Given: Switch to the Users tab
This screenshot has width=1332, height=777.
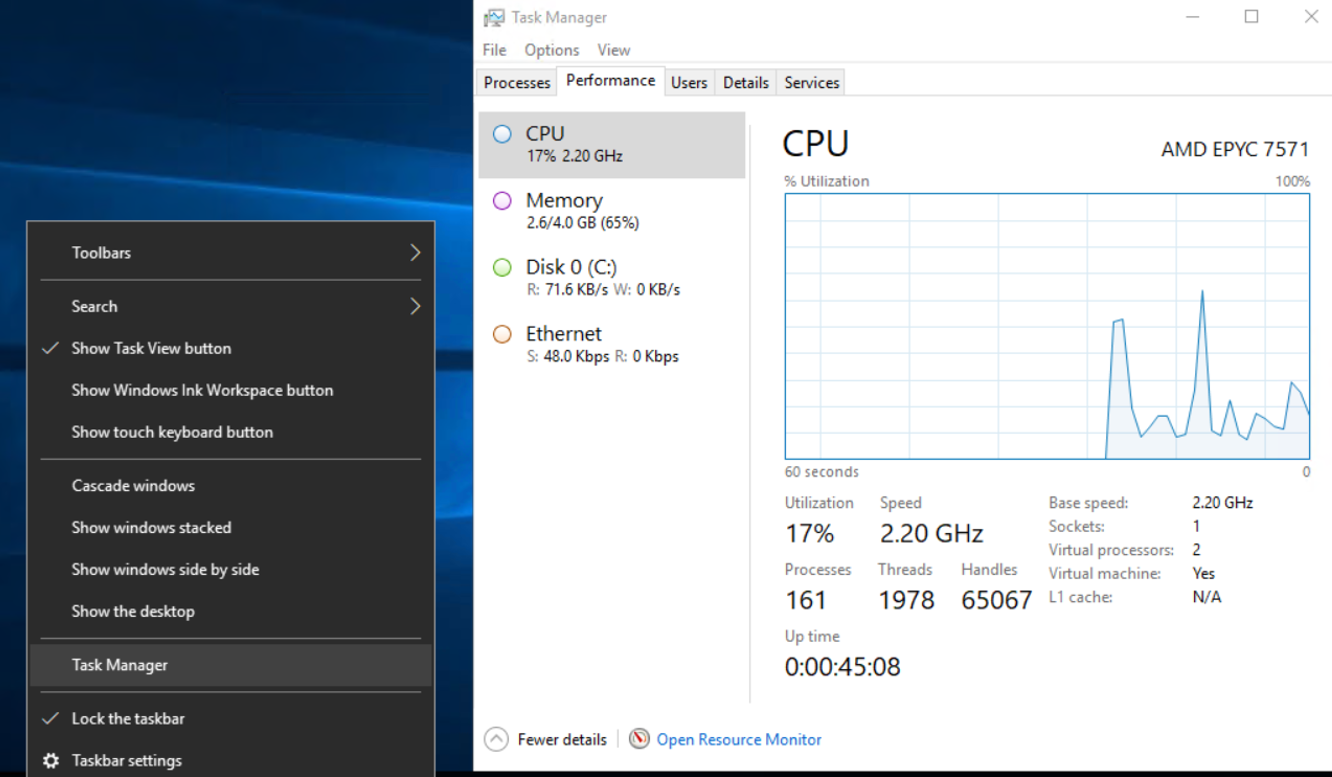Looking at the screenshot, I should [x=689, y=83].
